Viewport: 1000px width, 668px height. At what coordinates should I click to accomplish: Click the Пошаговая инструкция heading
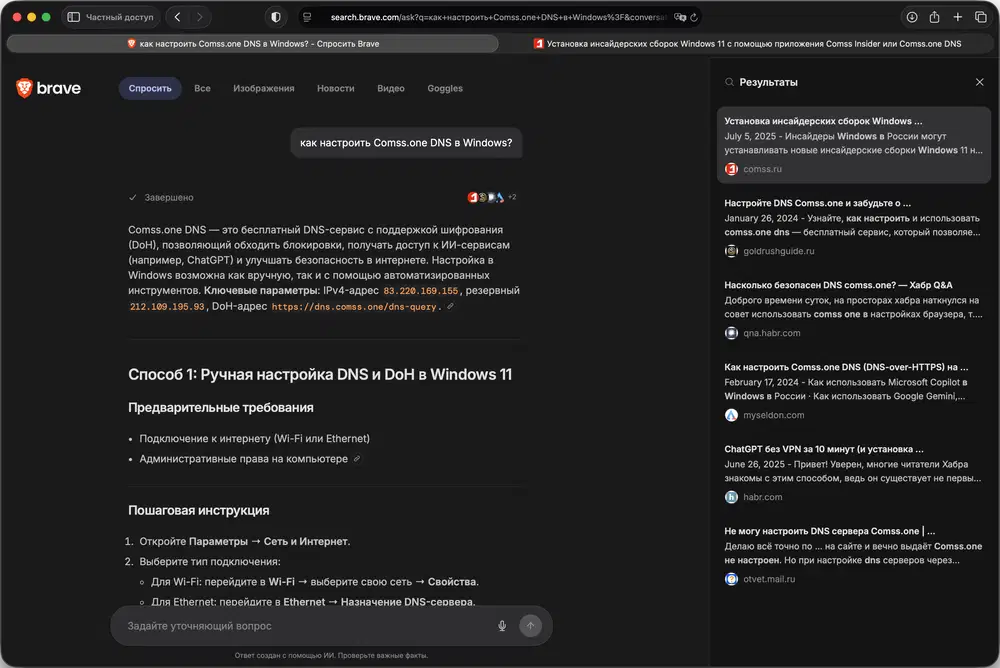click(198, 510)
